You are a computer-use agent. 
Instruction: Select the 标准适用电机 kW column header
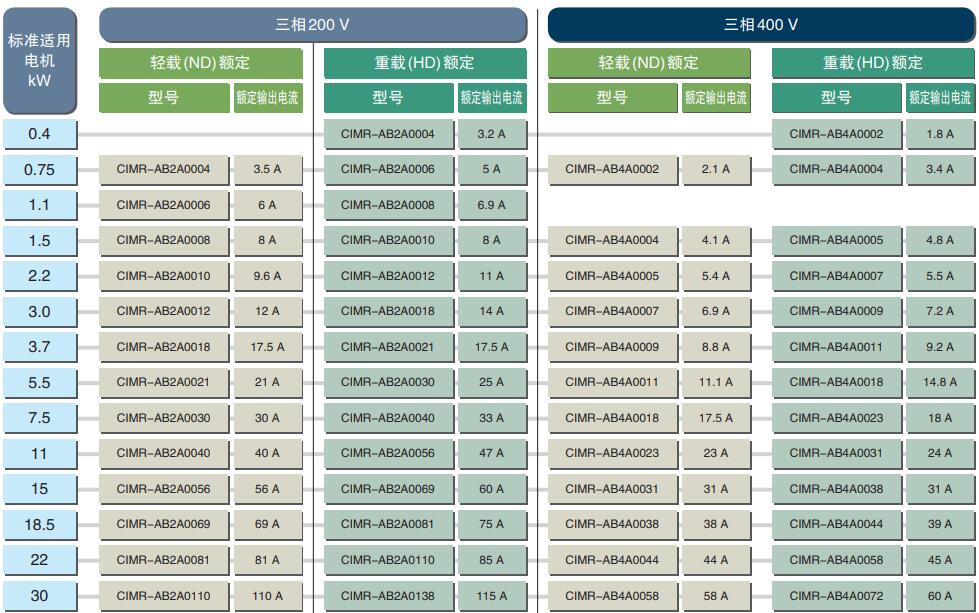39,61
